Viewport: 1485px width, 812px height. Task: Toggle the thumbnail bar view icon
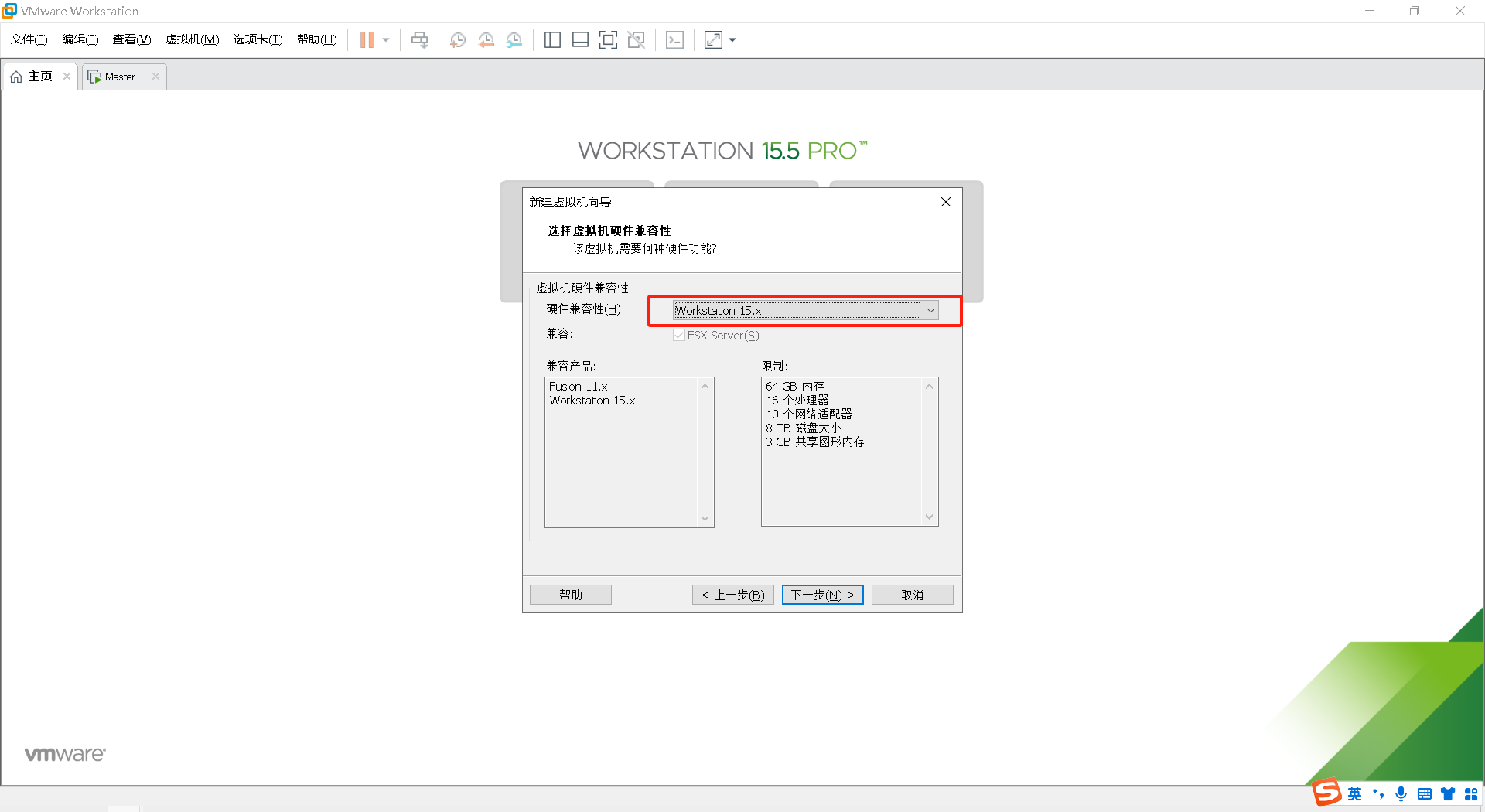[580, 40]
